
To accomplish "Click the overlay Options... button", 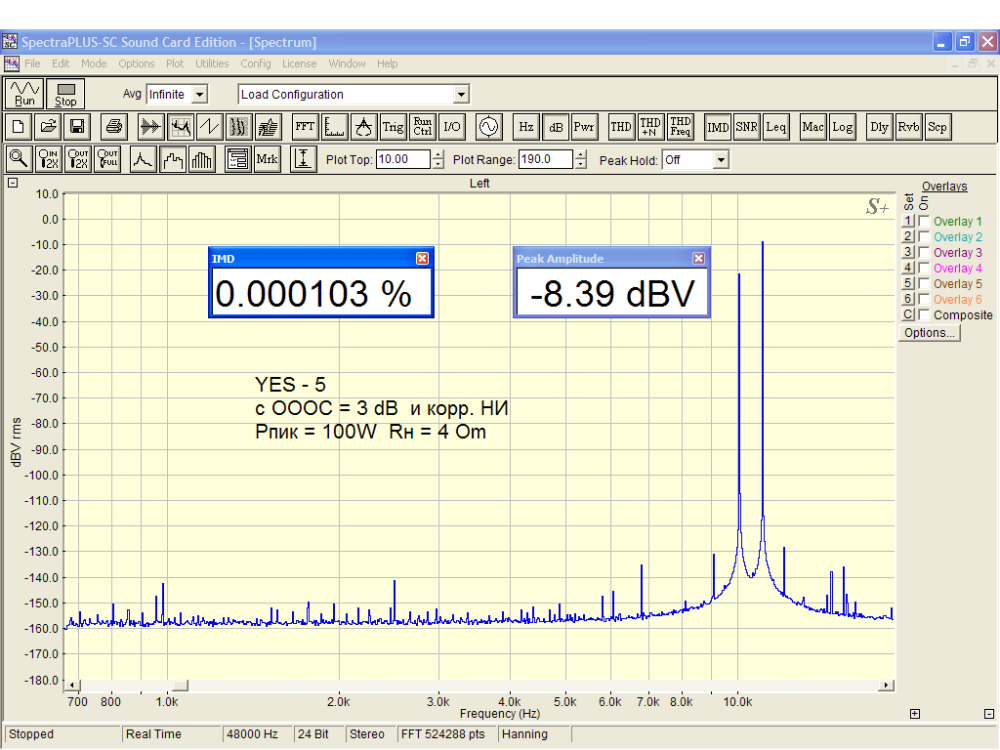I will 929,333.
